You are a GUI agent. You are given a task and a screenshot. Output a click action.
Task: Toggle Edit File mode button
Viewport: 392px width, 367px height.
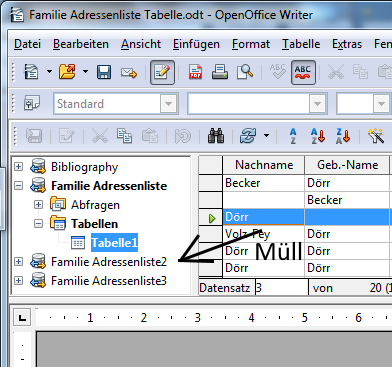[162, 72]
